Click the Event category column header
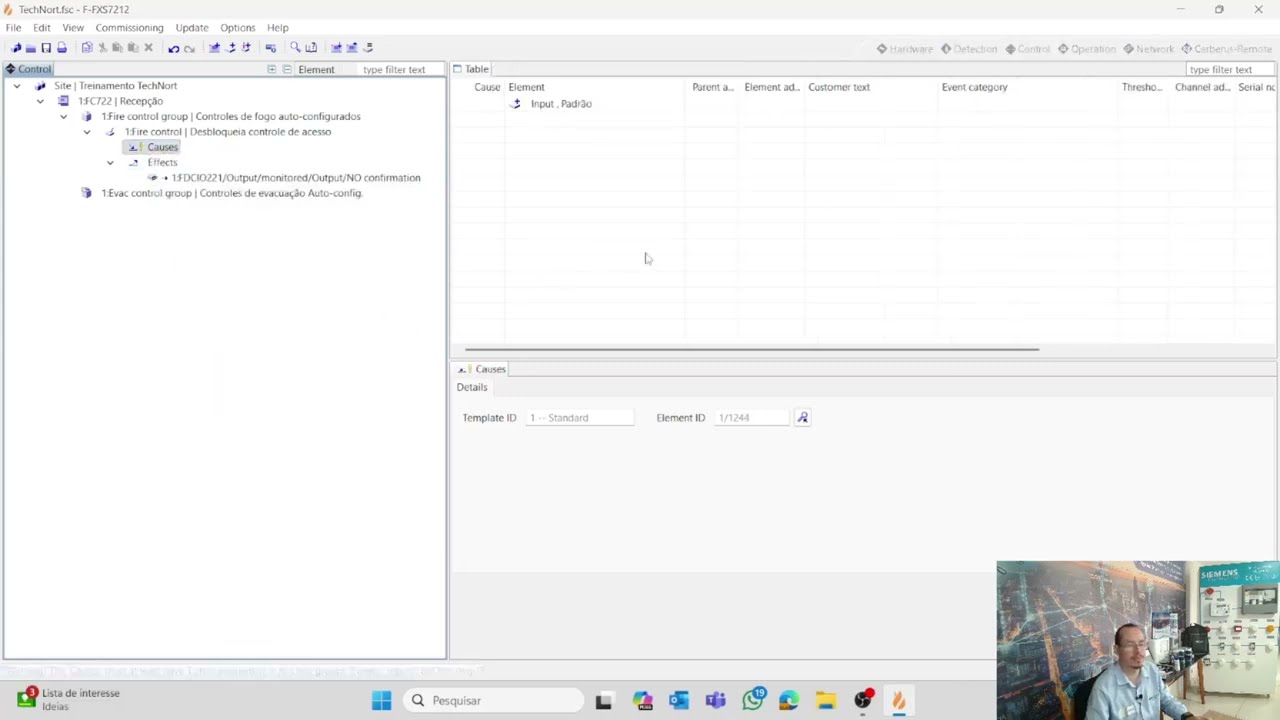The image size is (1280, 720). point(1027,87)
